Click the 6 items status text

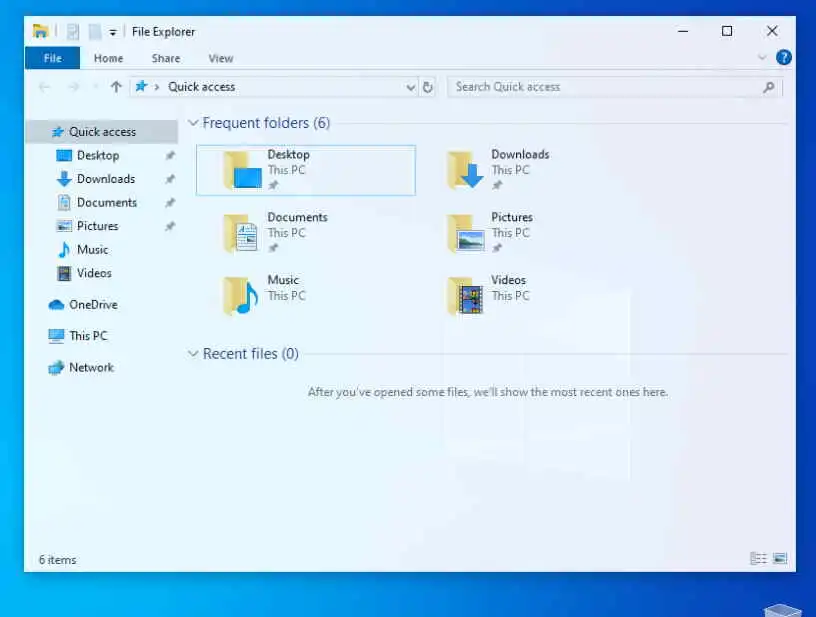57,560
